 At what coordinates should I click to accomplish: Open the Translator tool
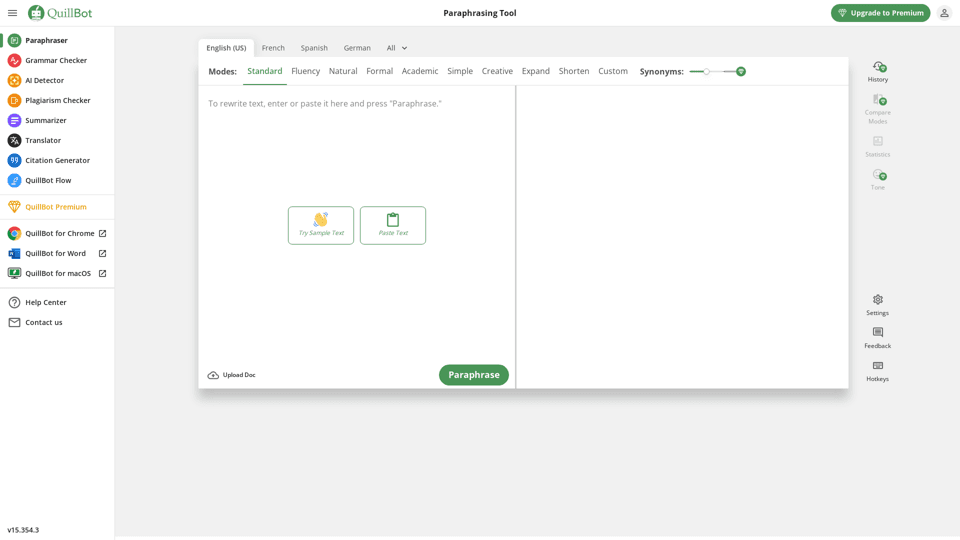(x=57, y=140)
